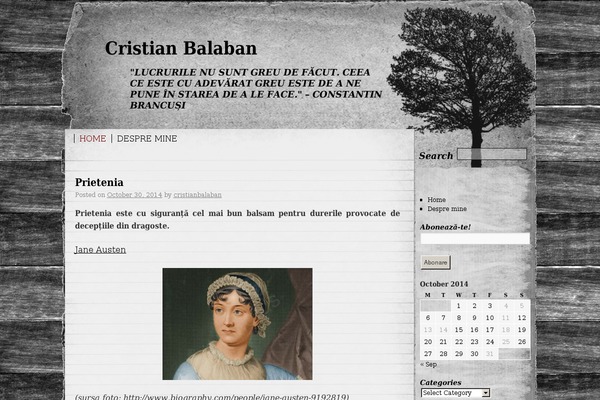
Task: Select calendar date 28
Action: (x=443, y=354)
